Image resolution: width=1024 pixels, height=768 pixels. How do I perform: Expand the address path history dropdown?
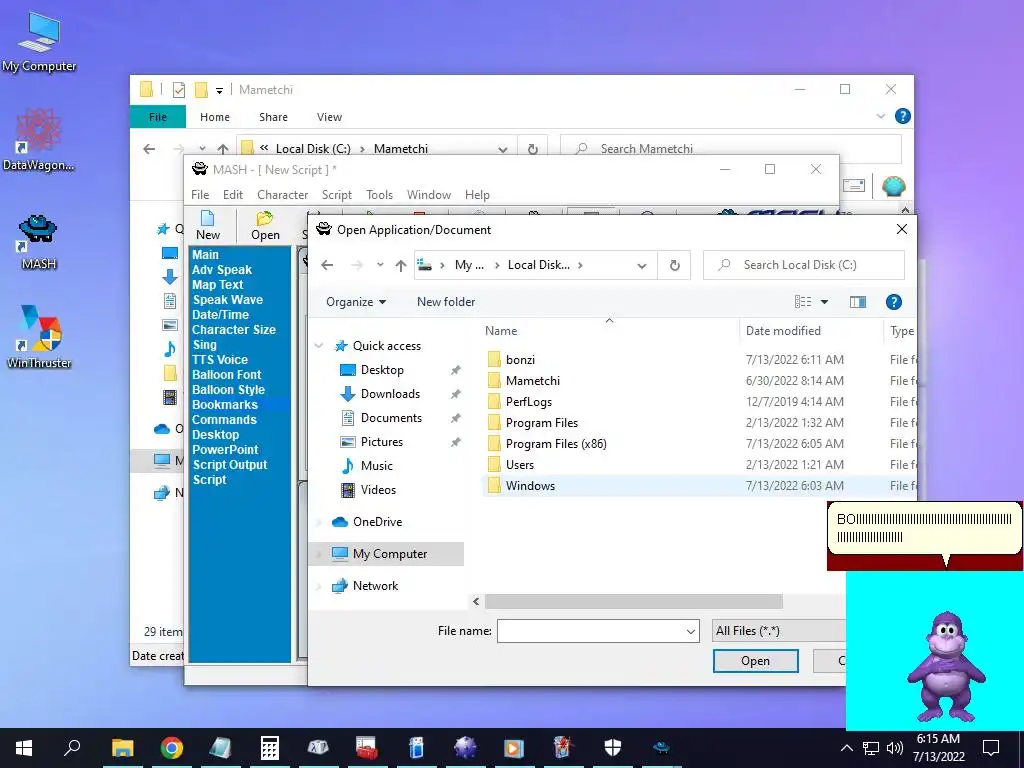click(x=642, y=265)
